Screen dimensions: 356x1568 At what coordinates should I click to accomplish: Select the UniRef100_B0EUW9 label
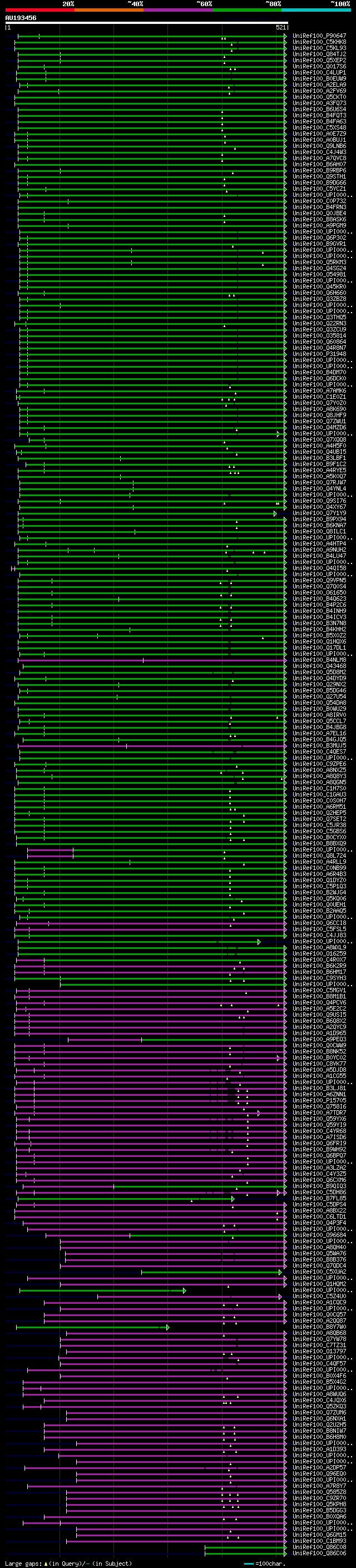319,78
